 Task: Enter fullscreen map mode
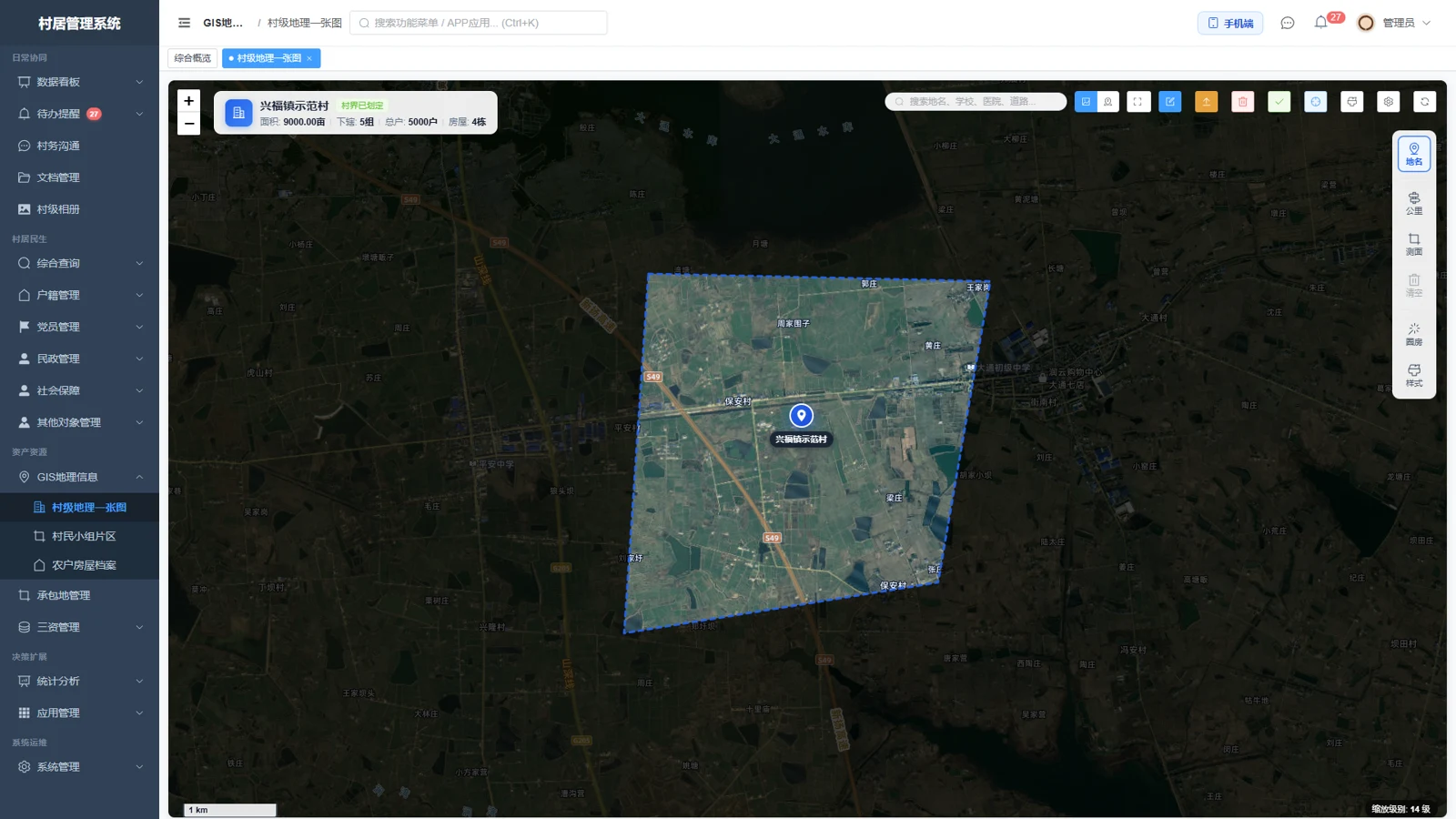tap(1138, 102)
